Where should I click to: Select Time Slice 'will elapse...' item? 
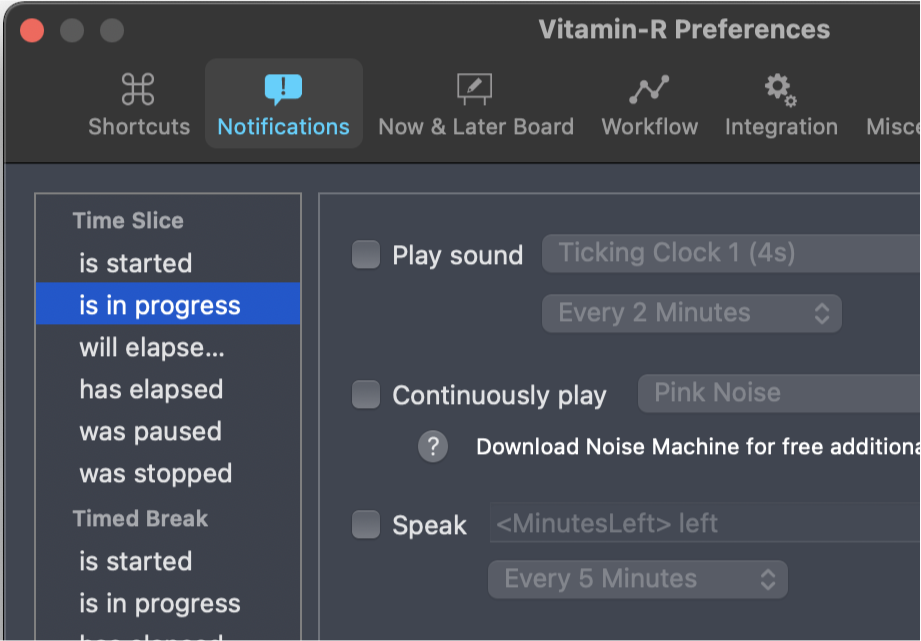click(168, 347)
